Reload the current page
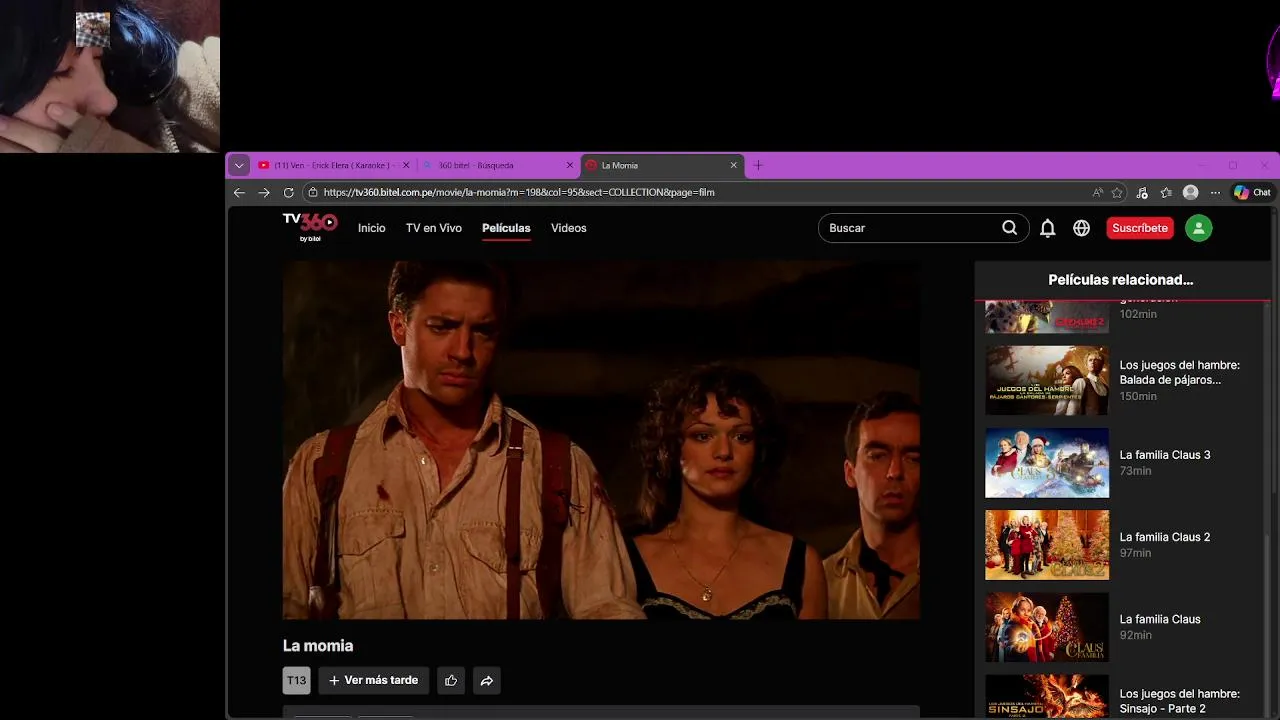Screen dimensions: 1280x720 289,192
